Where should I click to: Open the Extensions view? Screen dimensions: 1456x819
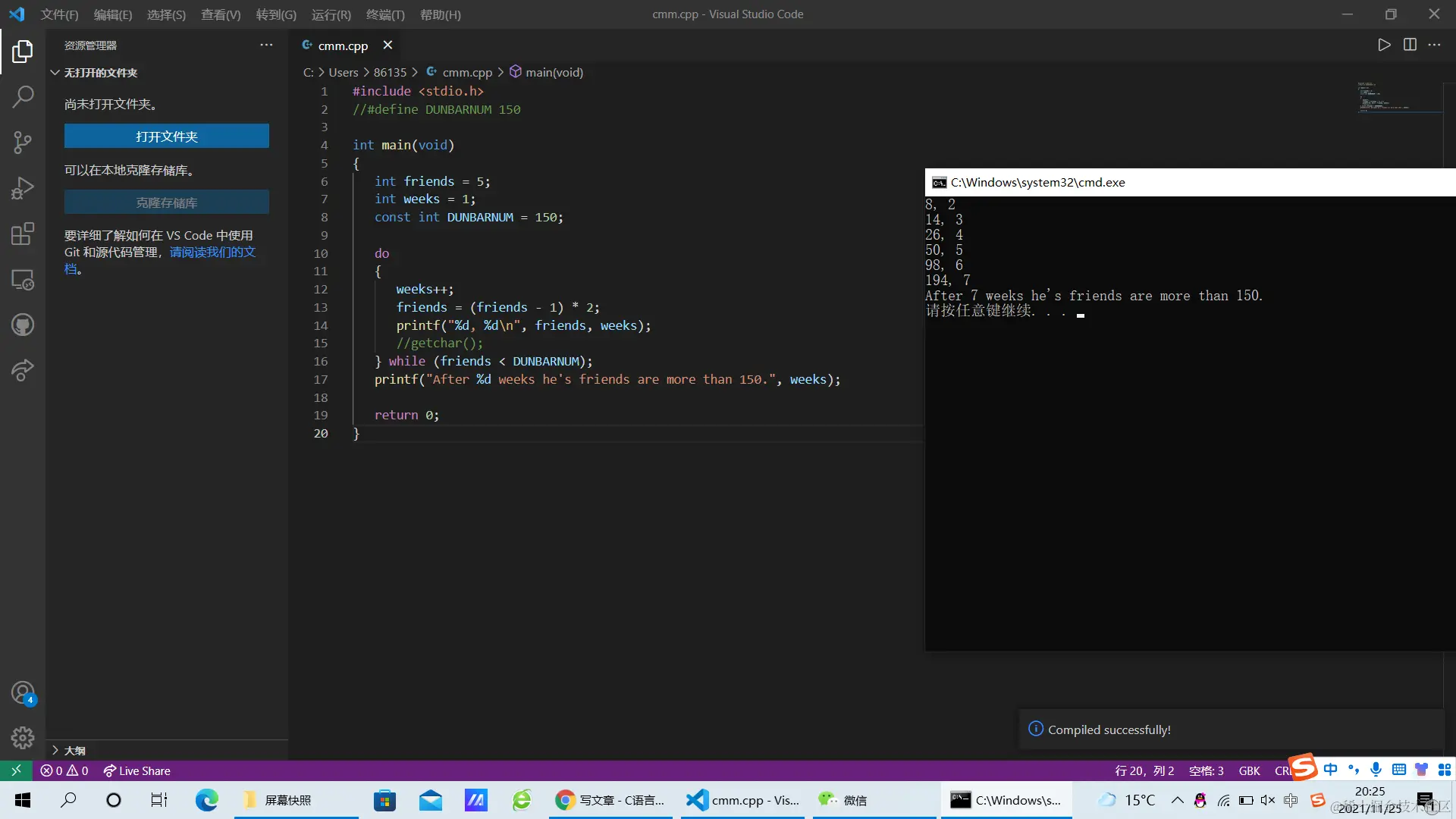[23, 234]
